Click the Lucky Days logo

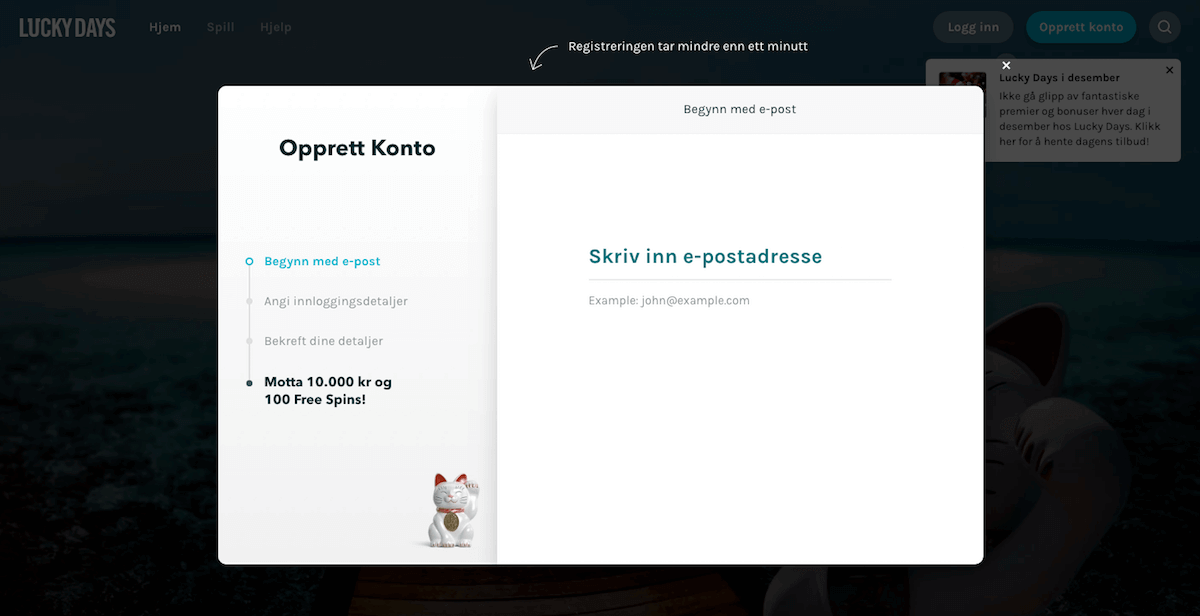coord(67,27)
